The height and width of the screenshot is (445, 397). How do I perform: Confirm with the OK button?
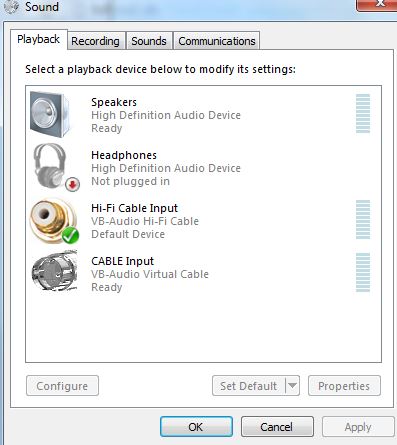point(196,427)
